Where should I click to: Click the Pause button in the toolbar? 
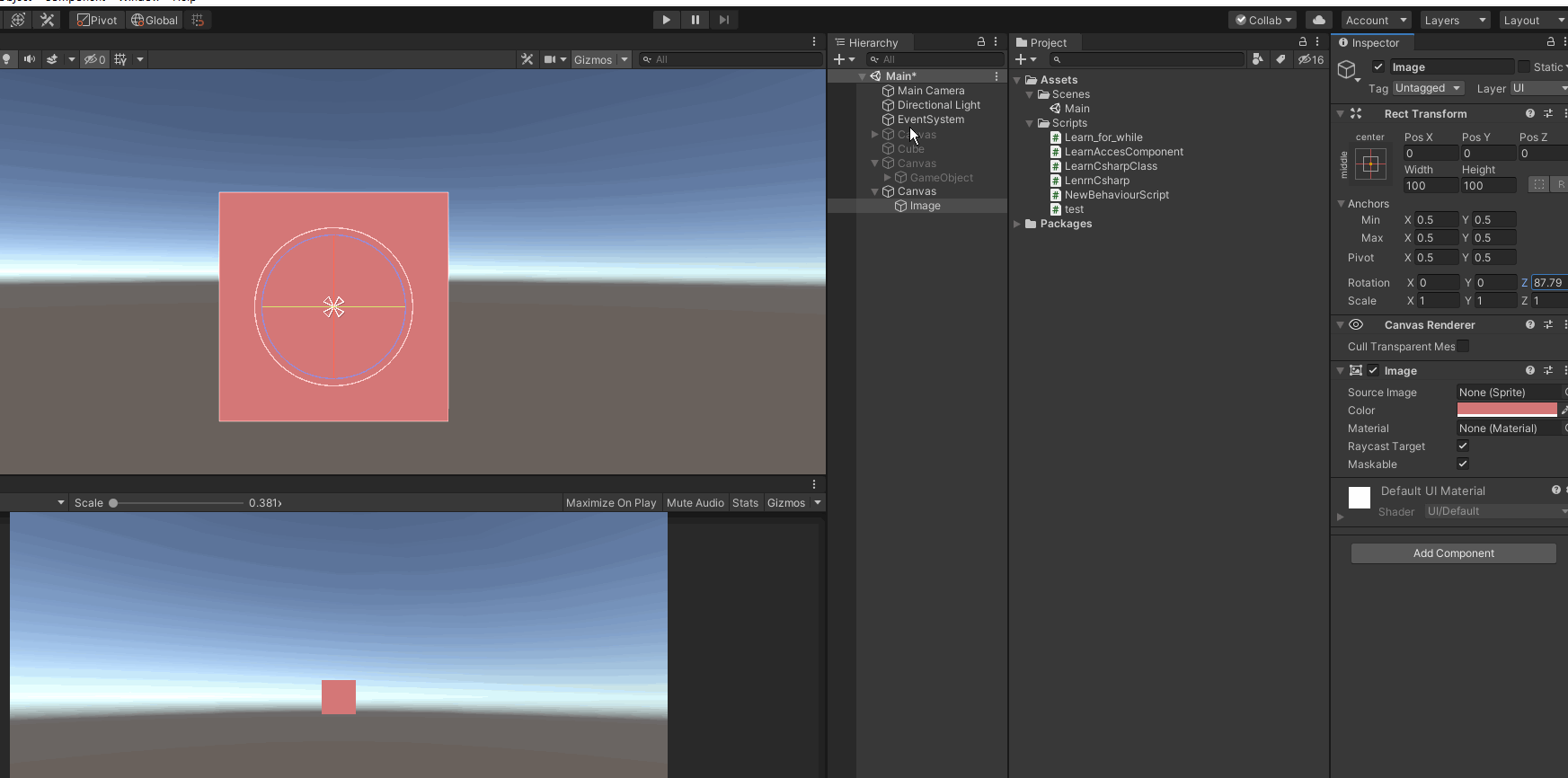tap(695, 20)
